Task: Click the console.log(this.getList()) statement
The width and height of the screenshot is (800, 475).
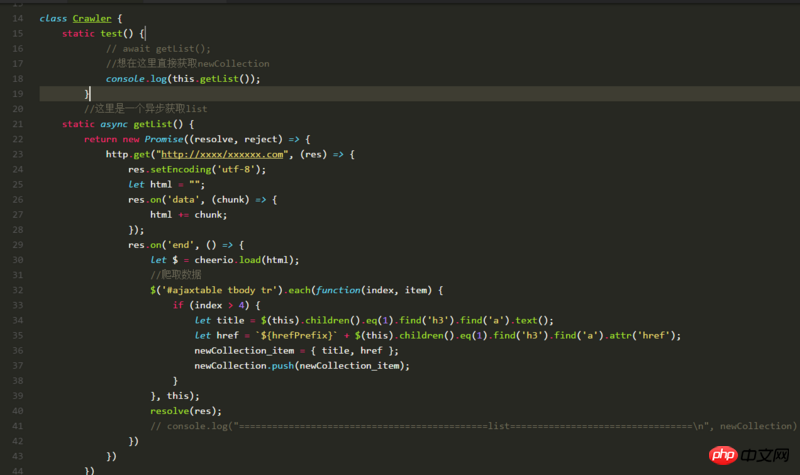Action: pyautogui.click(x=183, y=79)
